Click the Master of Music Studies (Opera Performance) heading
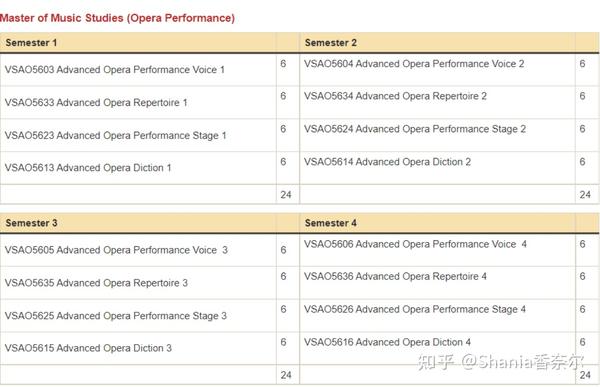This screenshot has width=600, height=387. tap(117, 18)
